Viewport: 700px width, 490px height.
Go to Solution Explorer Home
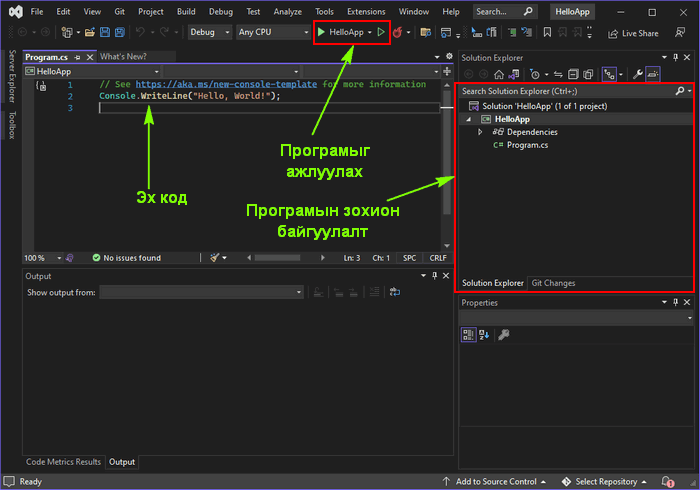(x=499, y=74)
